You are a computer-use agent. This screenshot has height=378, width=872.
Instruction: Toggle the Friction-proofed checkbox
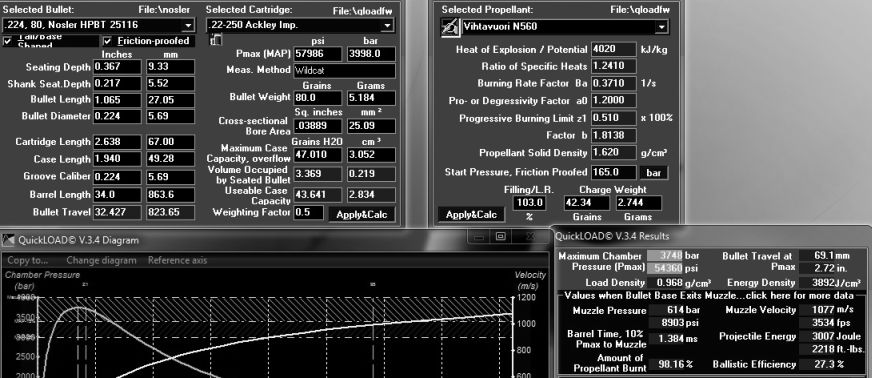(107, 41)
